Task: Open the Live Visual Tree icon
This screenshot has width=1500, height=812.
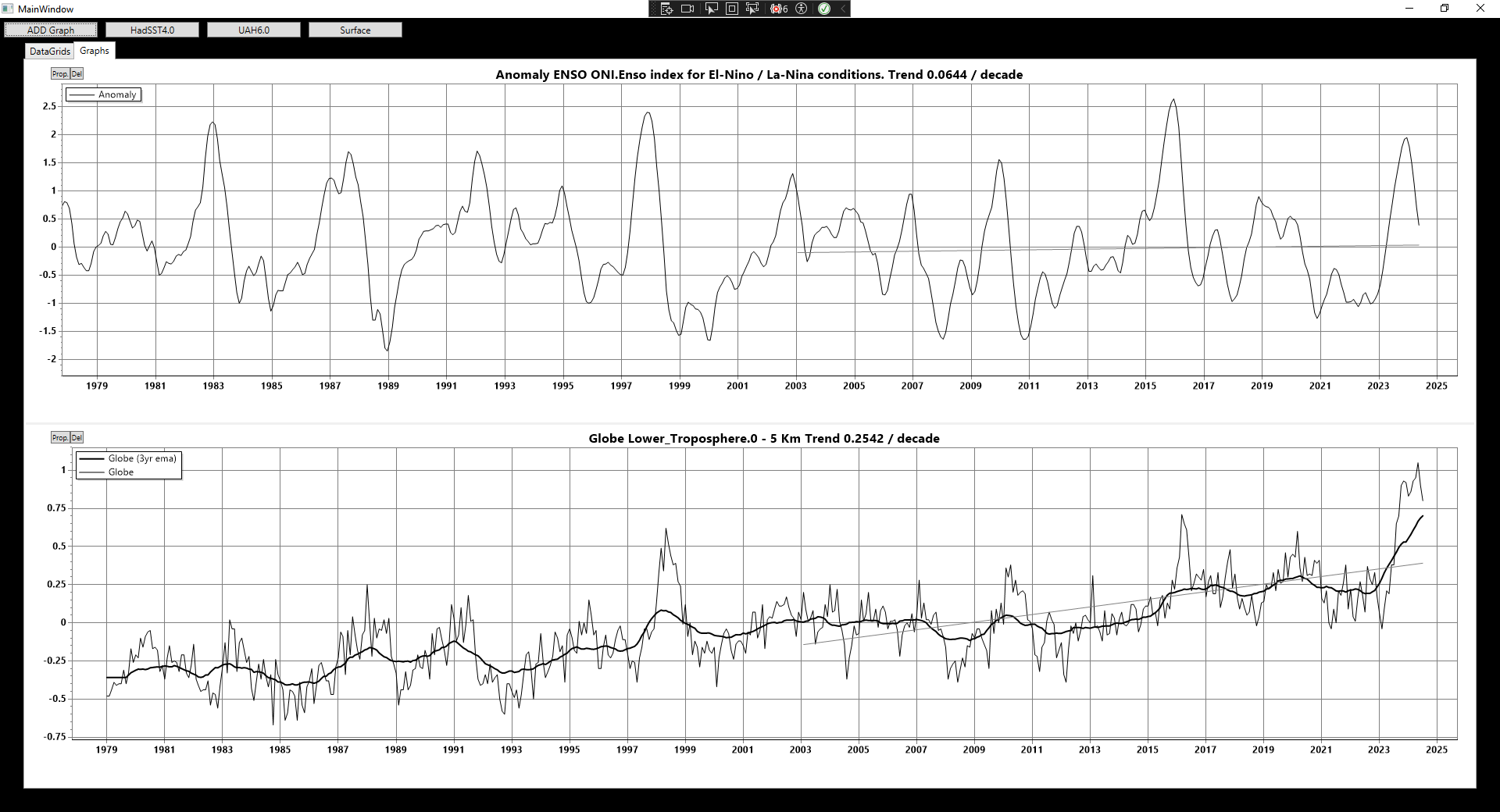Action: (x=666, y=9)
